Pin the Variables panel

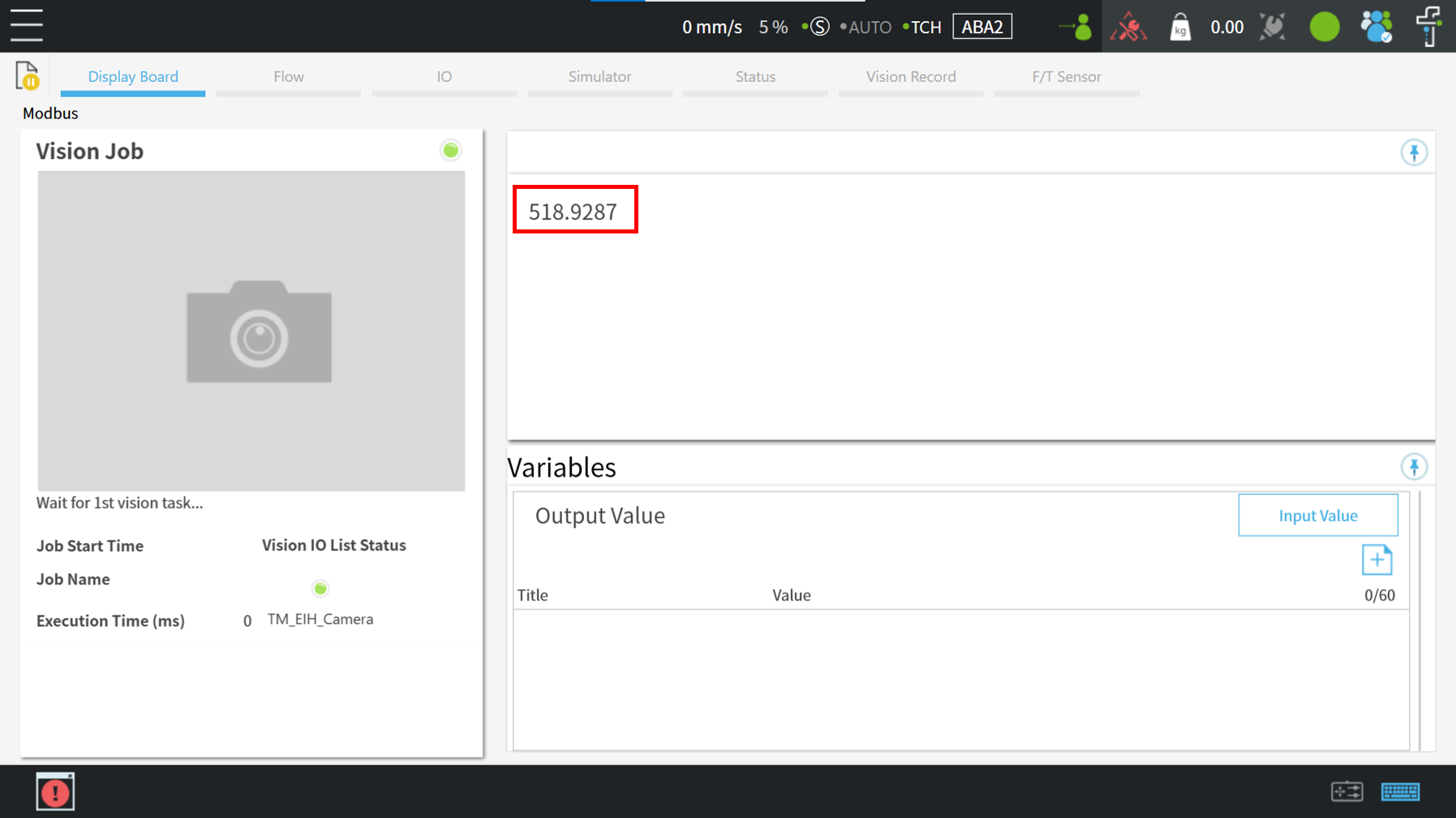[x=1414, y=467]
